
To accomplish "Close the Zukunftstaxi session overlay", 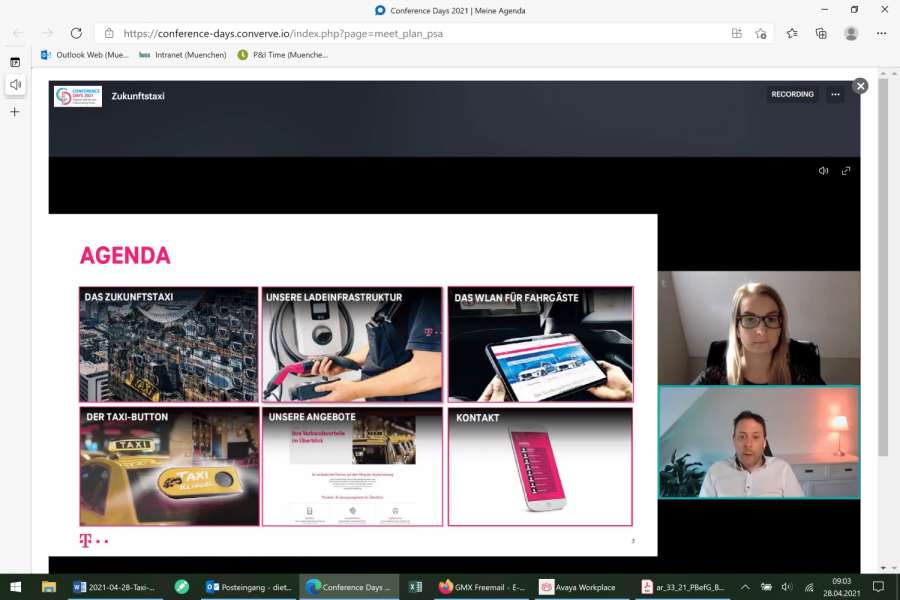I will [860, 86].
